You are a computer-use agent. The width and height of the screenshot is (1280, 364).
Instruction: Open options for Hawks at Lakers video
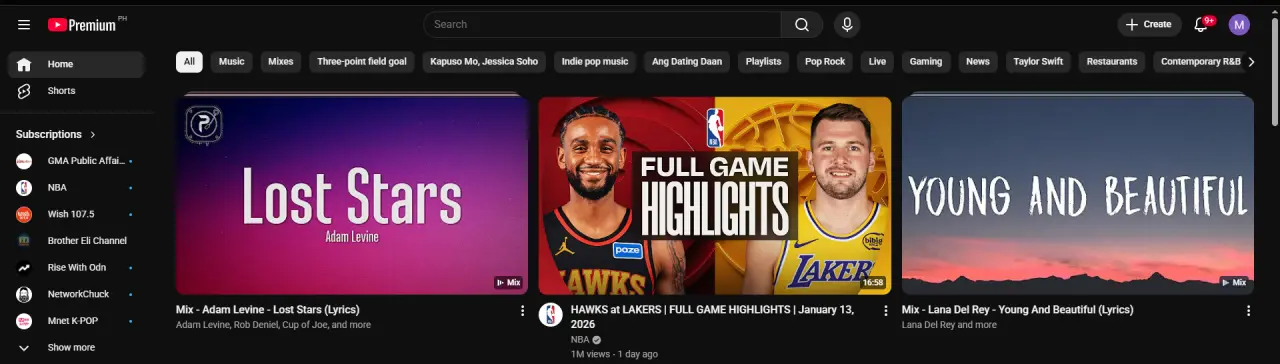[x=885, y=311]
